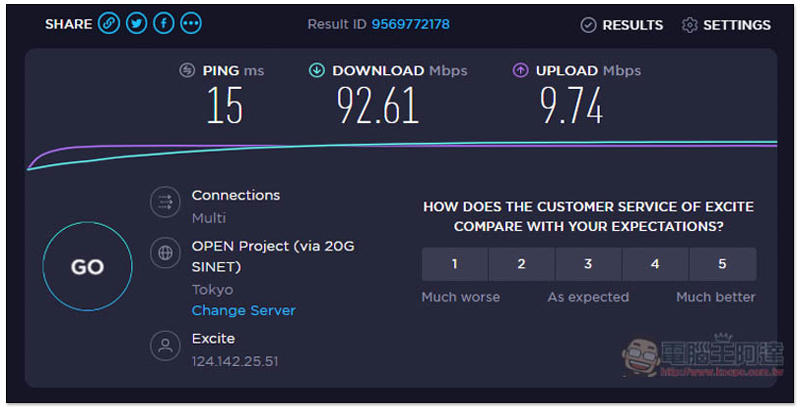This screenshot has height=408, width=800.
Task: Click the server globe icon
Action: [x=163, y=253]
